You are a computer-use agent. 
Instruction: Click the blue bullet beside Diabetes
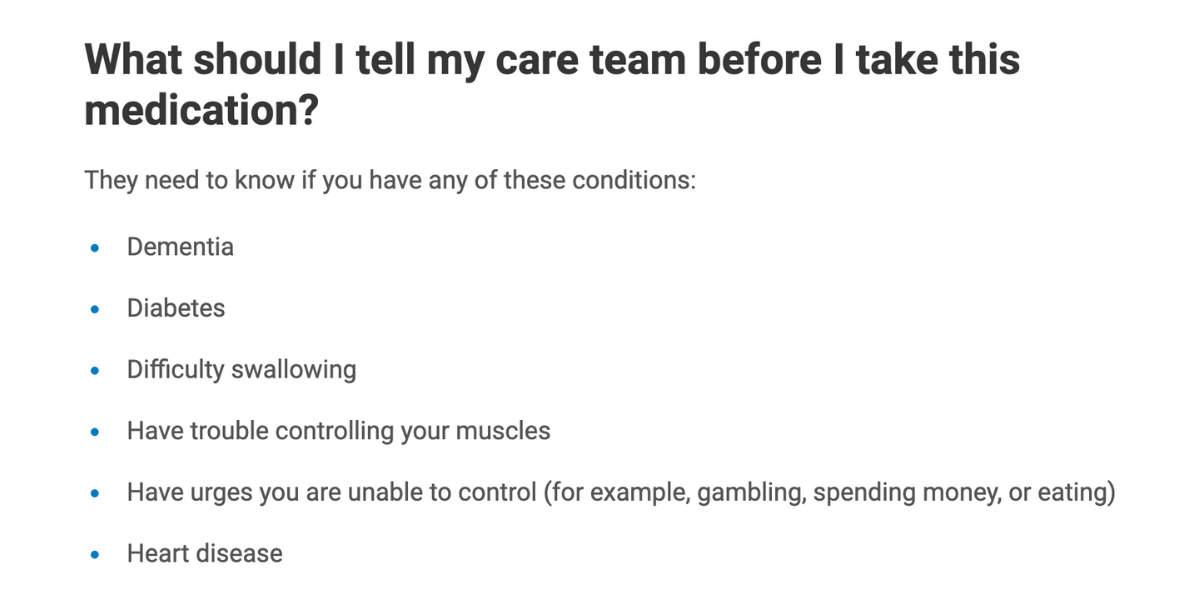[95, 309]
